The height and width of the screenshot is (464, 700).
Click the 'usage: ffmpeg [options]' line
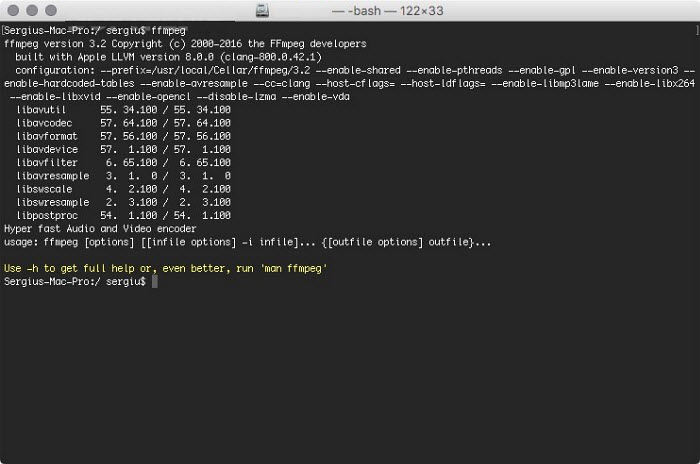pos(247,242)
